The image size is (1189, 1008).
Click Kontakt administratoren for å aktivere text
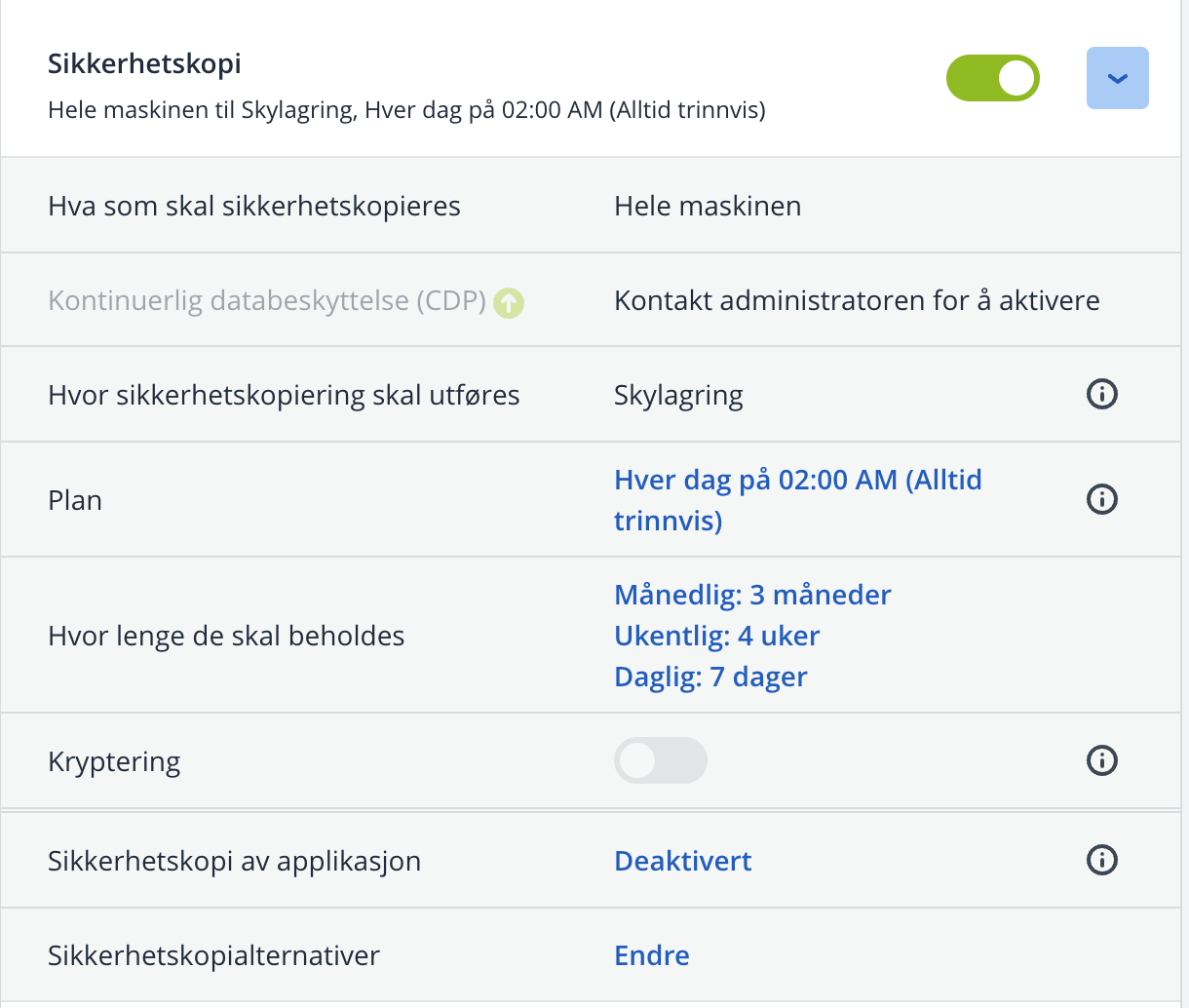click(857, 300)
